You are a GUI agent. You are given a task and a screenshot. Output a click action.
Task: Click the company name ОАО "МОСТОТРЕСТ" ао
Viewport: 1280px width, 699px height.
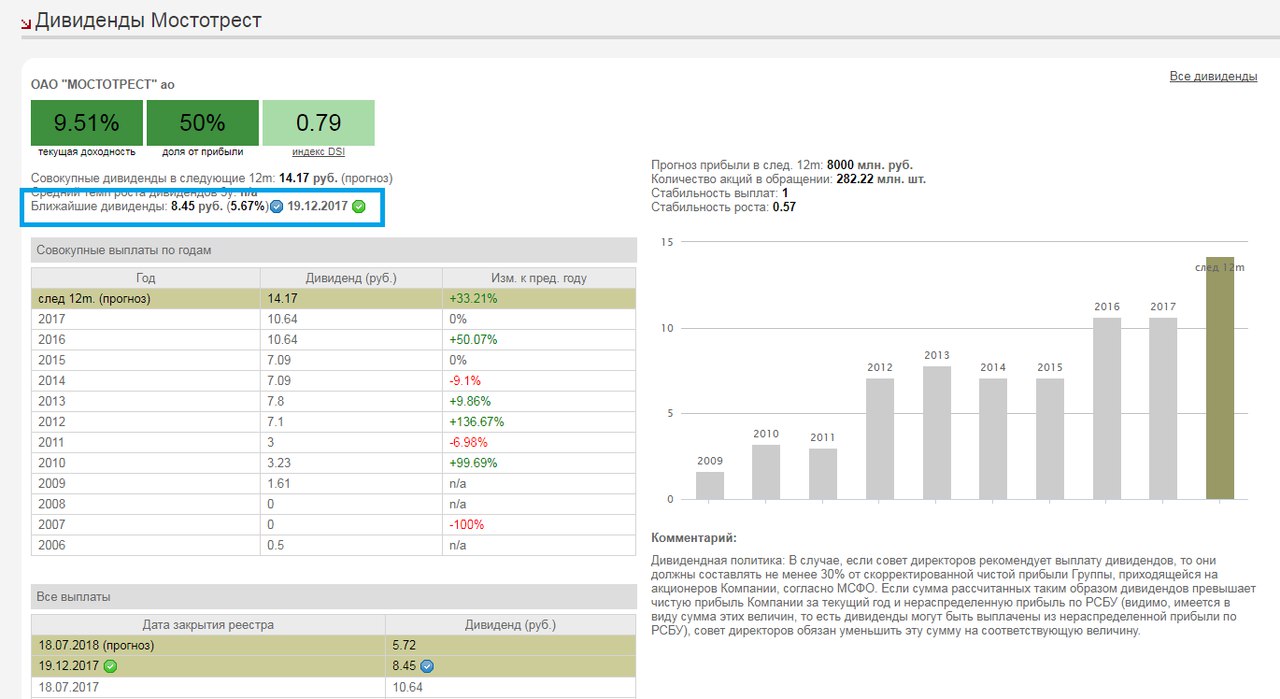click(103, 84)
